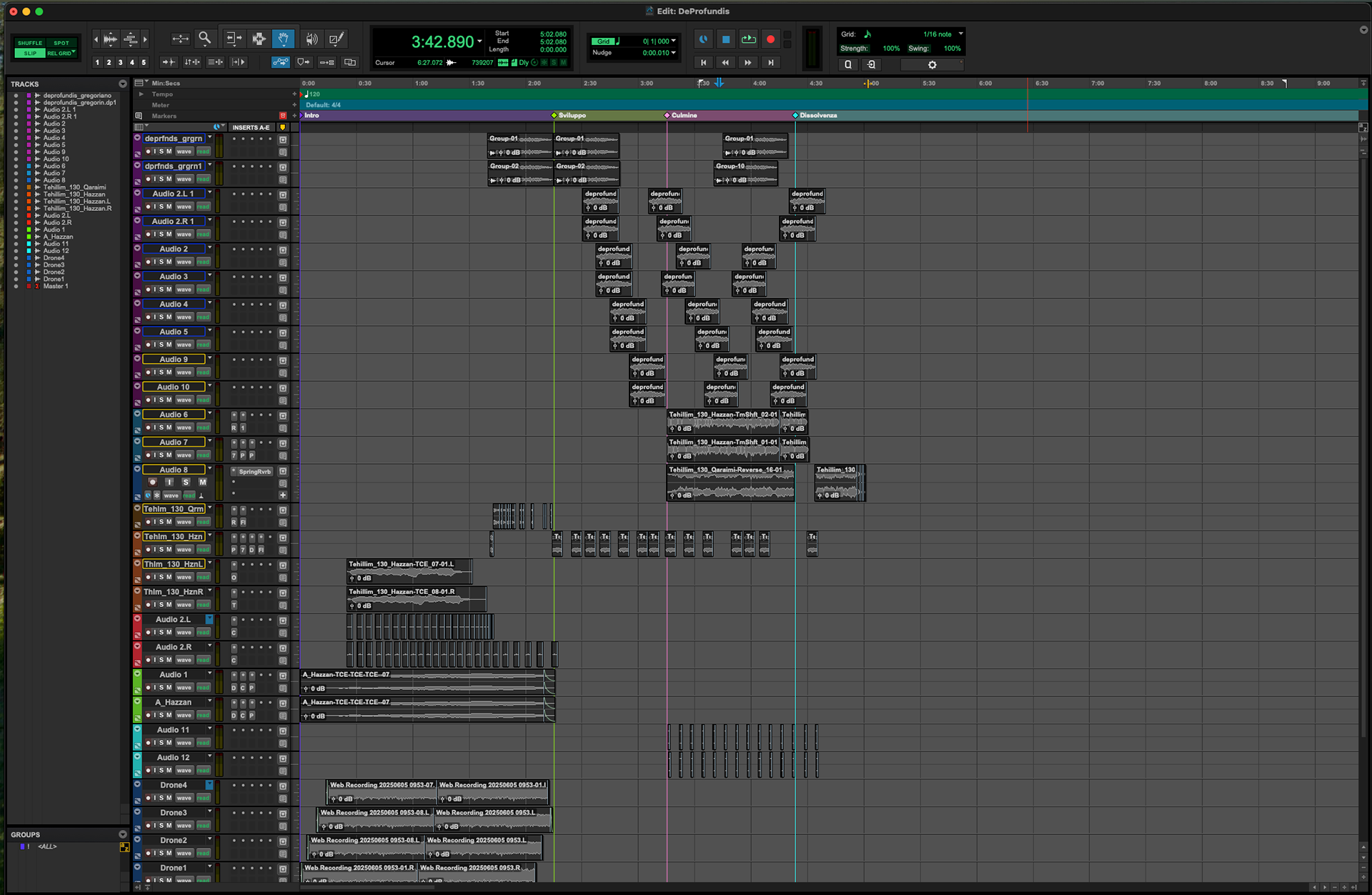Mute the Audio 8 track
Image resolution: width=1372 pixels, height=895 pixels.
(x=202, y=483)
